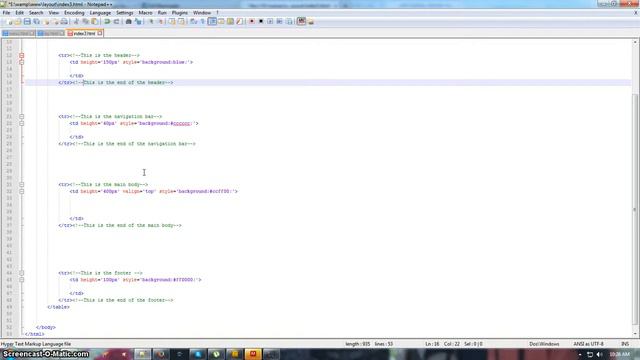The width and height of the screenshot is (640, 360).
Task: Toggle Word wrap toolbar icon
Action: [193, 22]
